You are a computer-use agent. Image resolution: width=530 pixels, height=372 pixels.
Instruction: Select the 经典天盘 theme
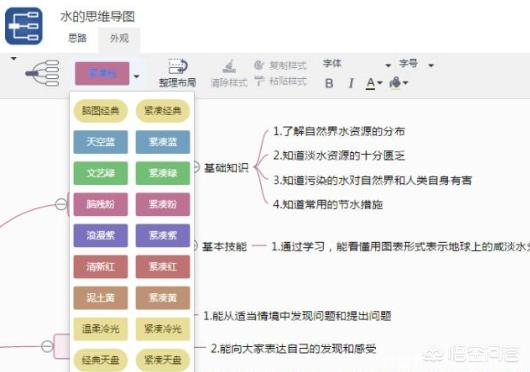[100, 360]
